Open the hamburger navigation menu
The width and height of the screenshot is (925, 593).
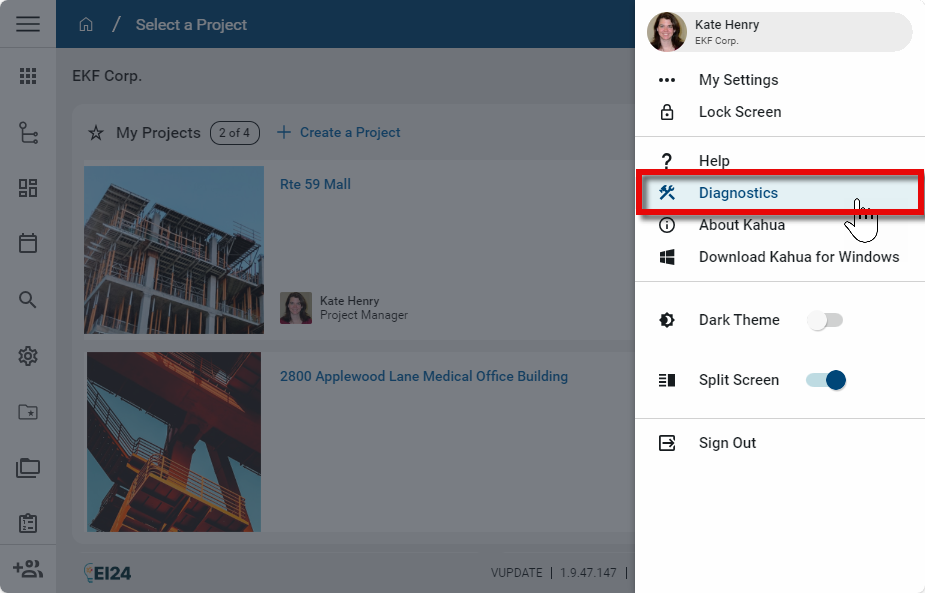(x=28, y=24)
